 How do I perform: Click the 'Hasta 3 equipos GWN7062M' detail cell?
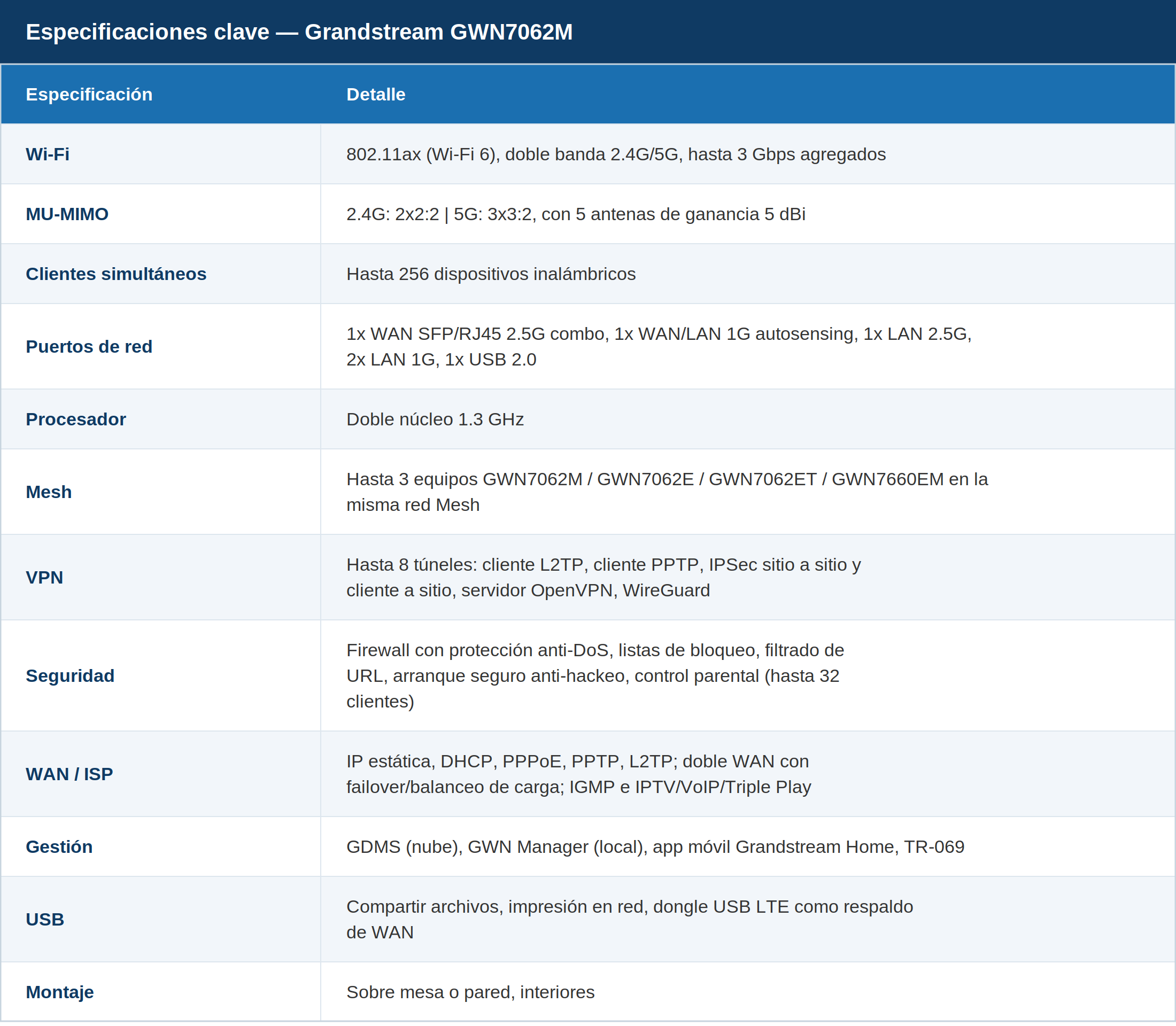747,492
